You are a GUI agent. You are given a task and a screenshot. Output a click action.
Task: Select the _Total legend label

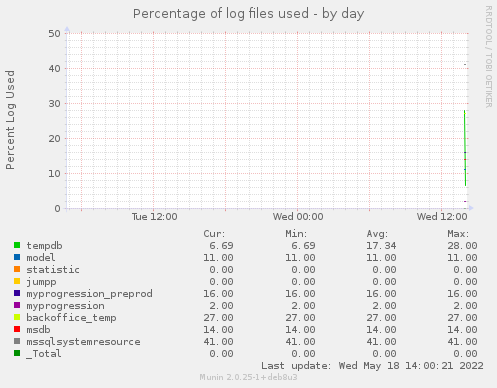point(44,354)
